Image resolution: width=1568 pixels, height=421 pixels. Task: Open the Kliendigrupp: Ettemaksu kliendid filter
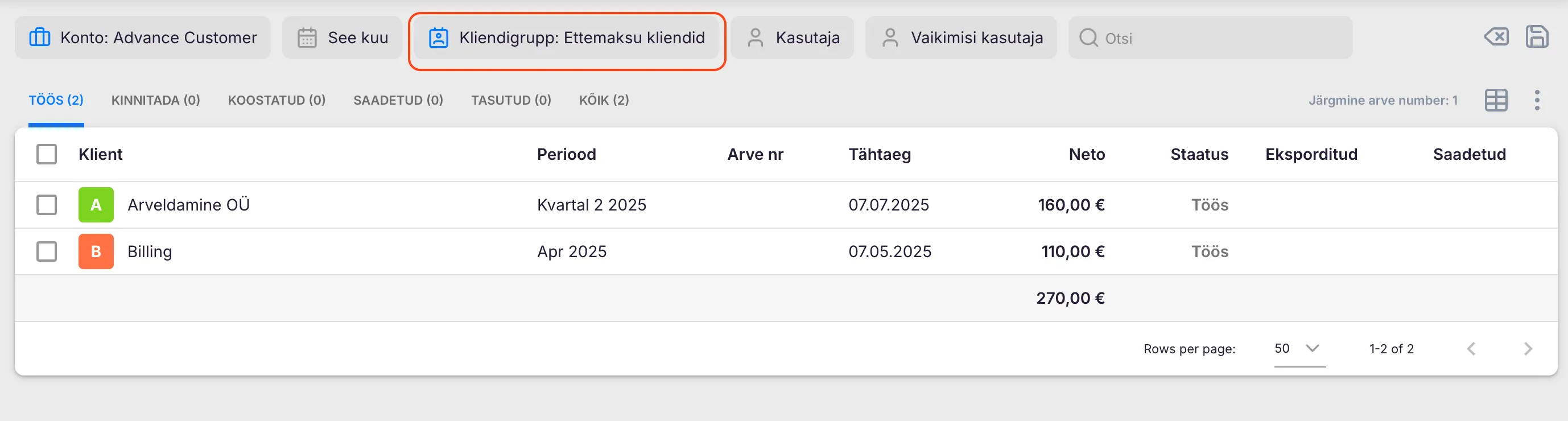pyautogui.click(x=567, y=38)
